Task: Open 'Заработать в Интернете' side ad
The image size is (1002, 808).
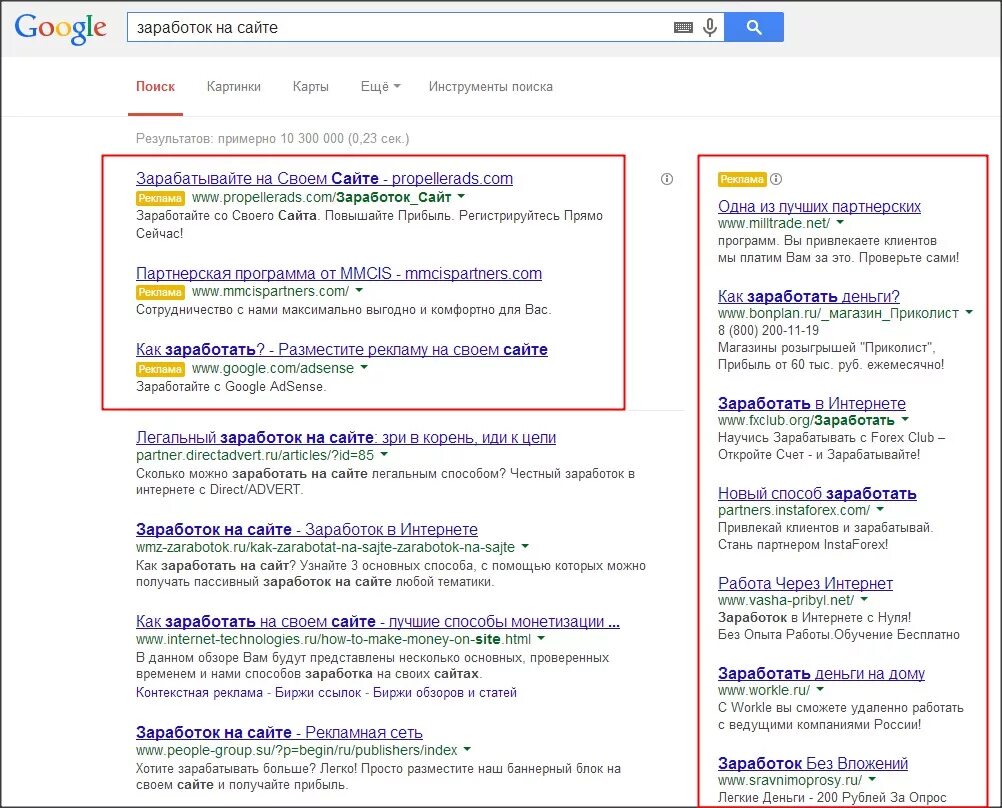Action: pyautogui.click(x=812, y=404)
